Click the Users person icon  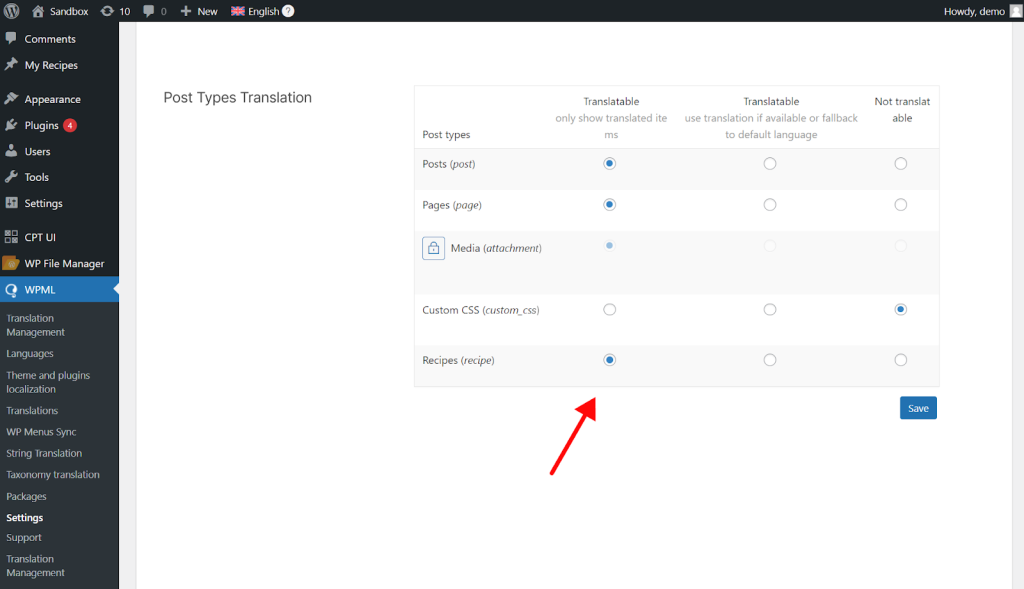pyautogui.click(x=11, y=151)
